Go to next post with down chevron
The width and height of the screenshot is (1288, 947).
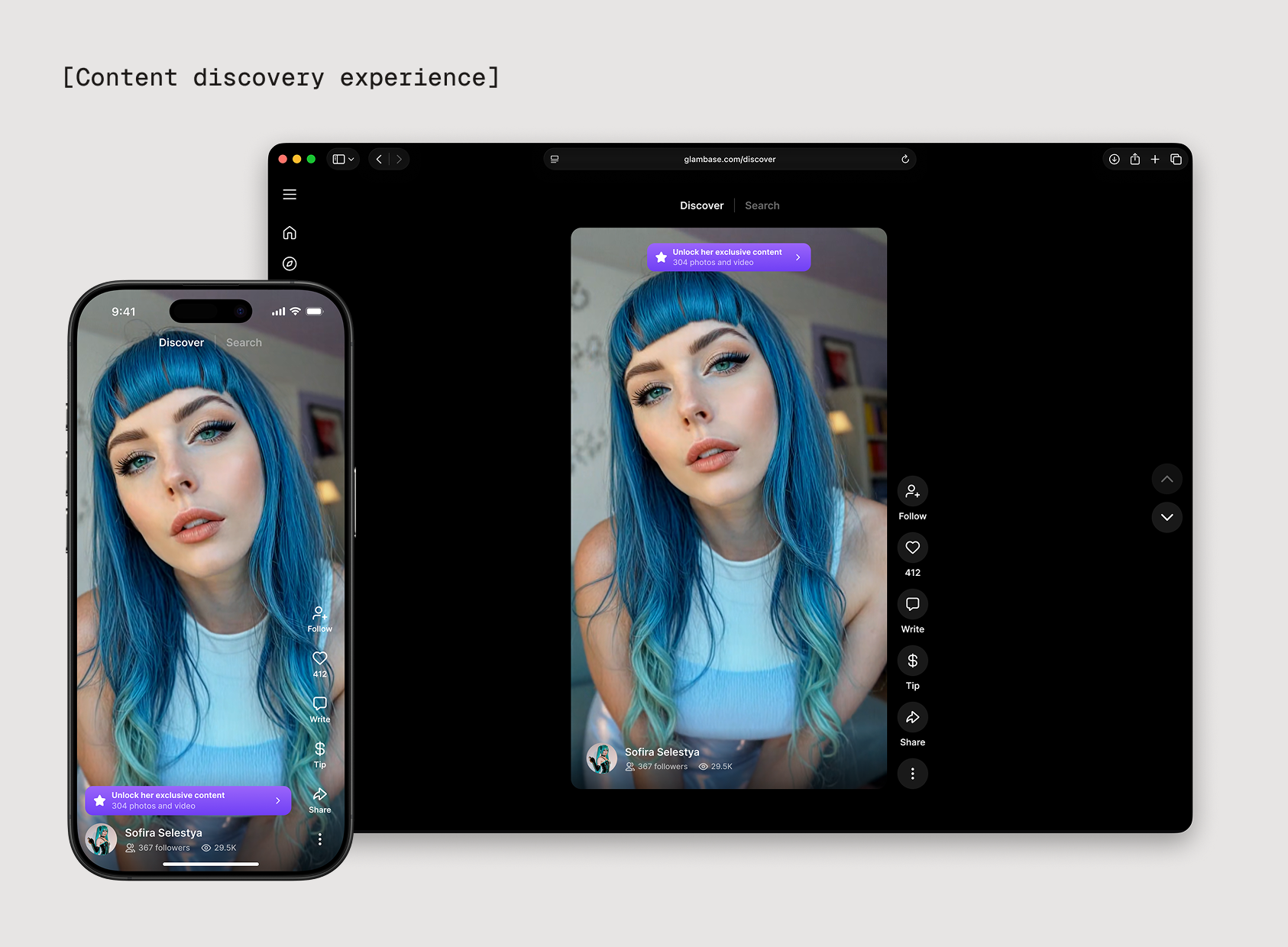(1167, 517)
